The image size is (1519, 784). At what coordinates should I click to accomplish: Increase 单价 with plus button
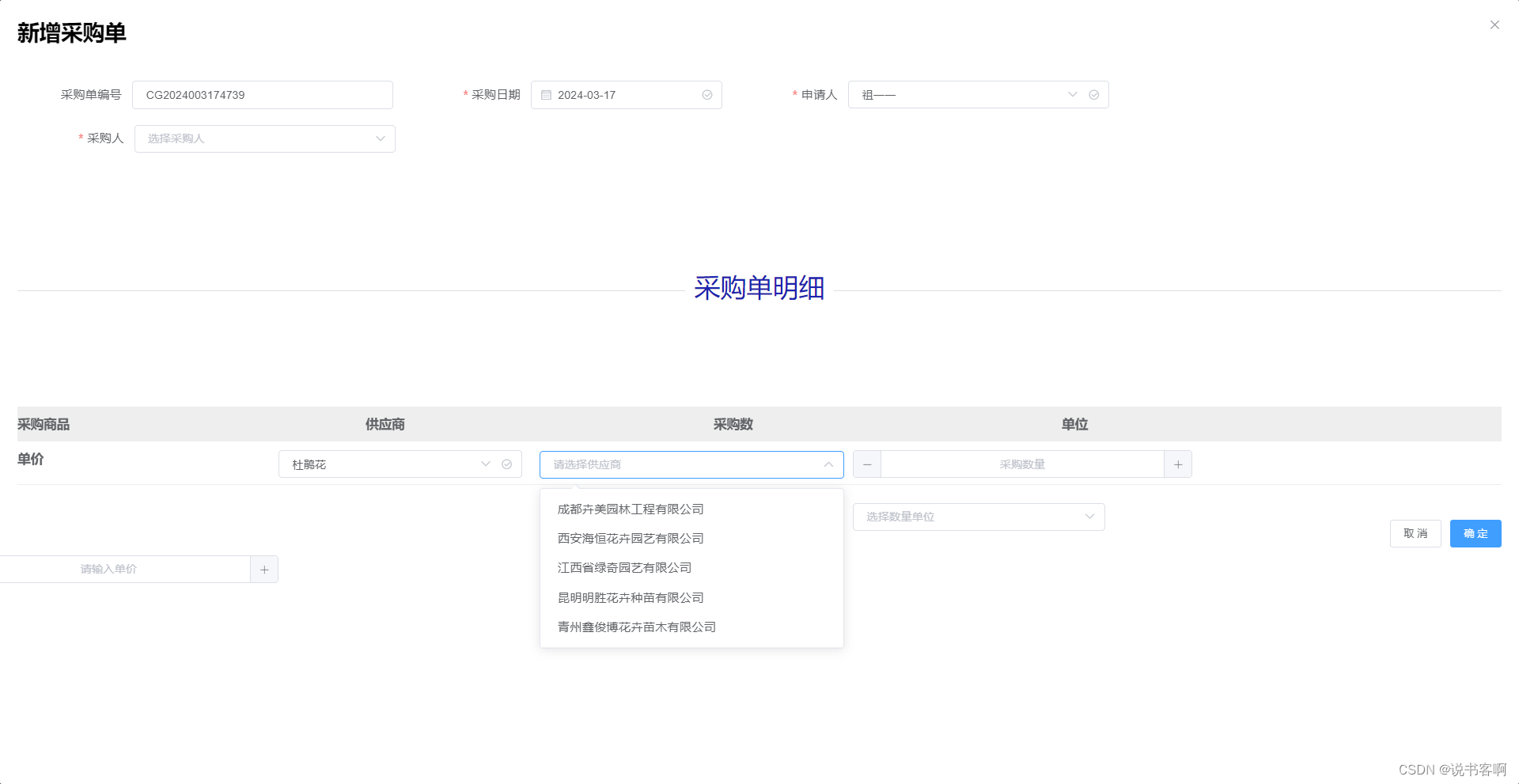pyautogui.click(x=264, y=569)
